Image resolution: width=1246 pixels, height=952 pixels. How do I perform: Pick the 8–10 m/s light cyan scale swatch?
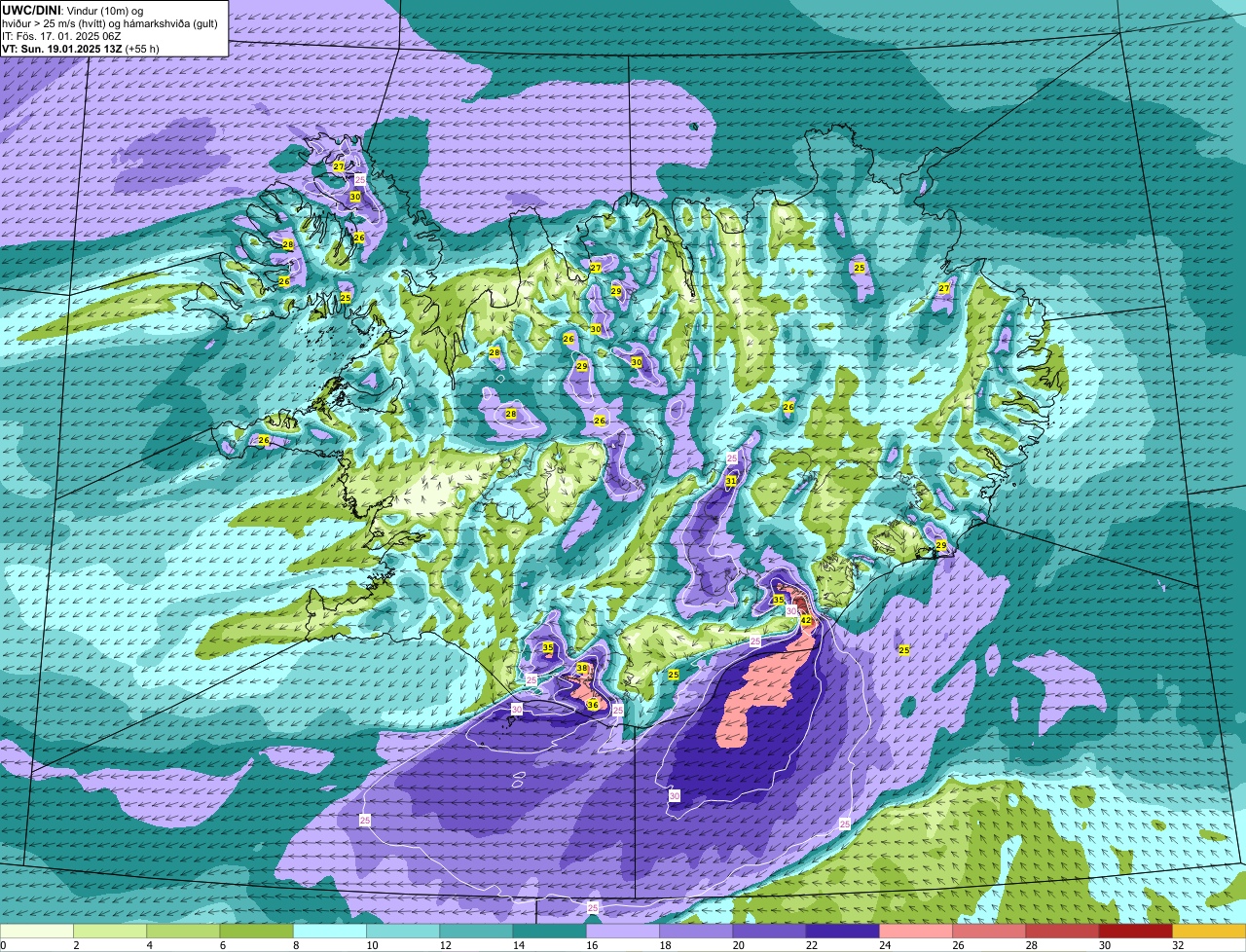pyautogui.click(x=330, y=931)
